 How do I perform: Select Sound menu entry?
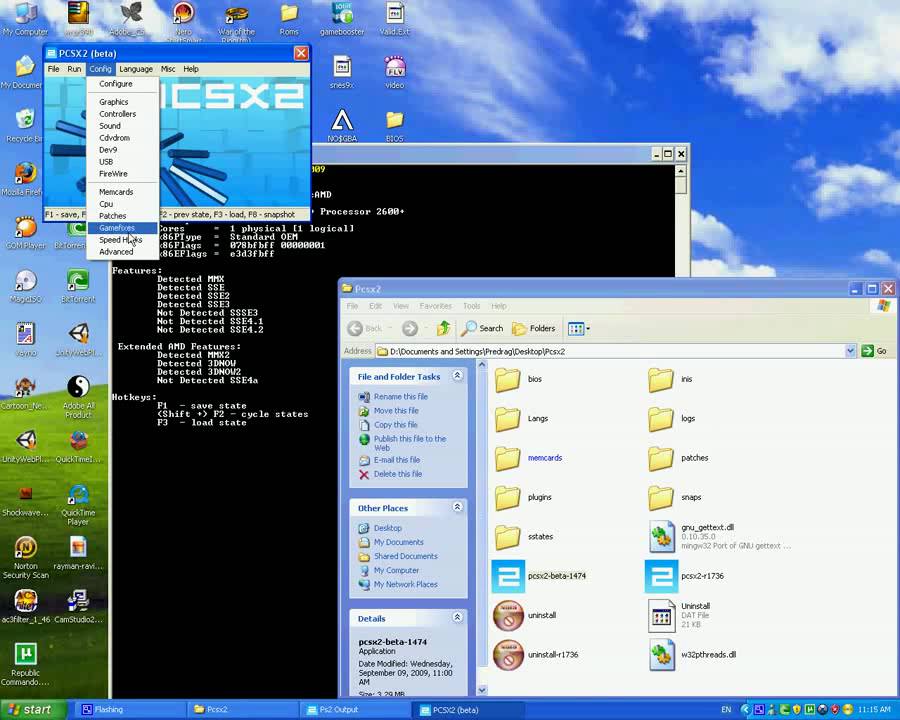110,126
